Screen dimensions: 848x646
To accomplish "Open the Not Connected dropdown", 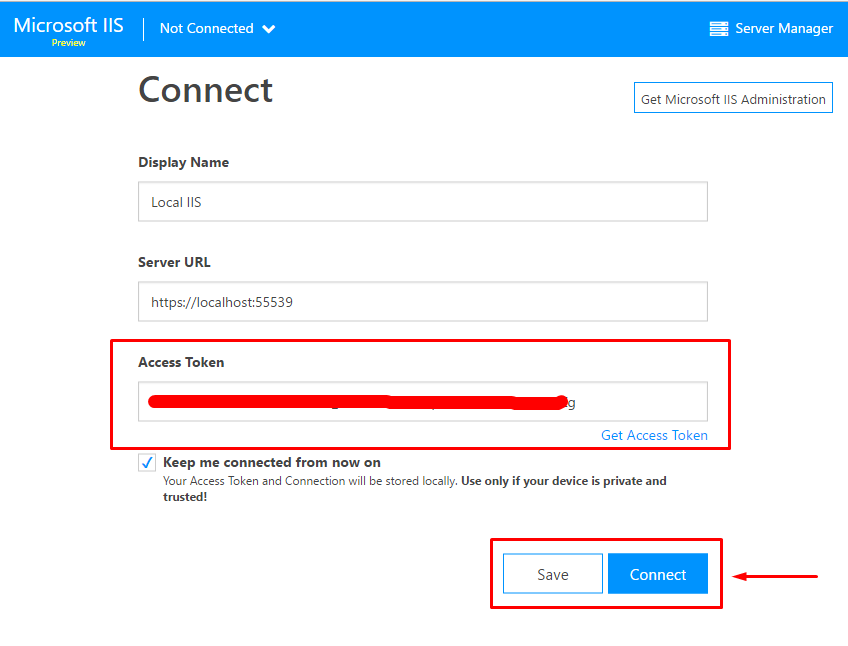I will click(217, 29).
